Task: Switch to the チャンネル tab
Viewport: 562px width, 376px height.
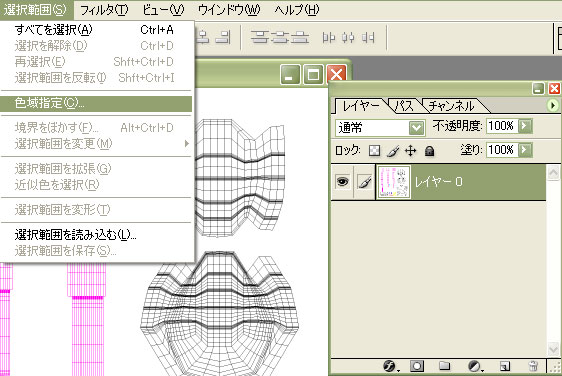Action: click(x=451, y=106)
